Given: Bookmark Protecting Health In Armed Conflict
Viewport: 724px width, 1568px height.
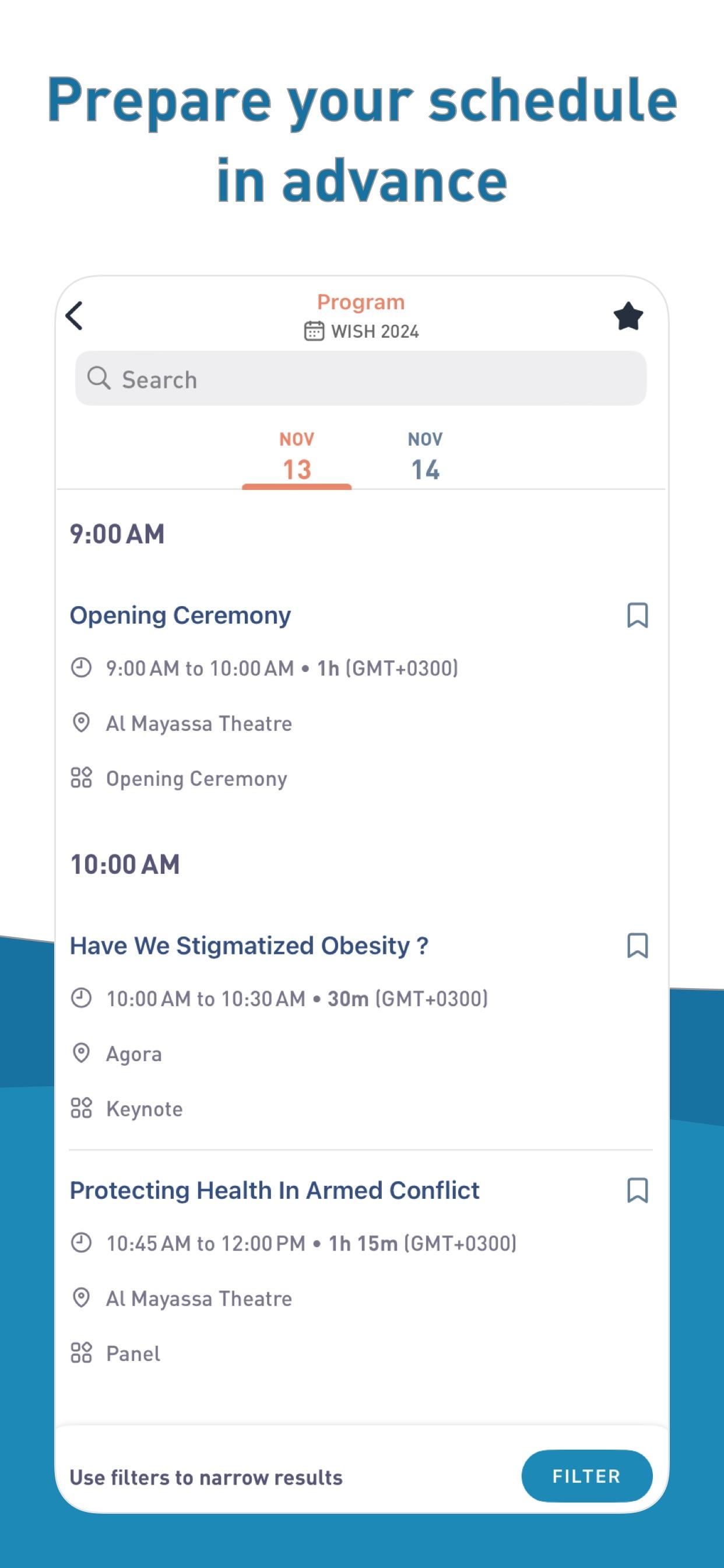Looking at the screenshot, I should [637, 1190].
